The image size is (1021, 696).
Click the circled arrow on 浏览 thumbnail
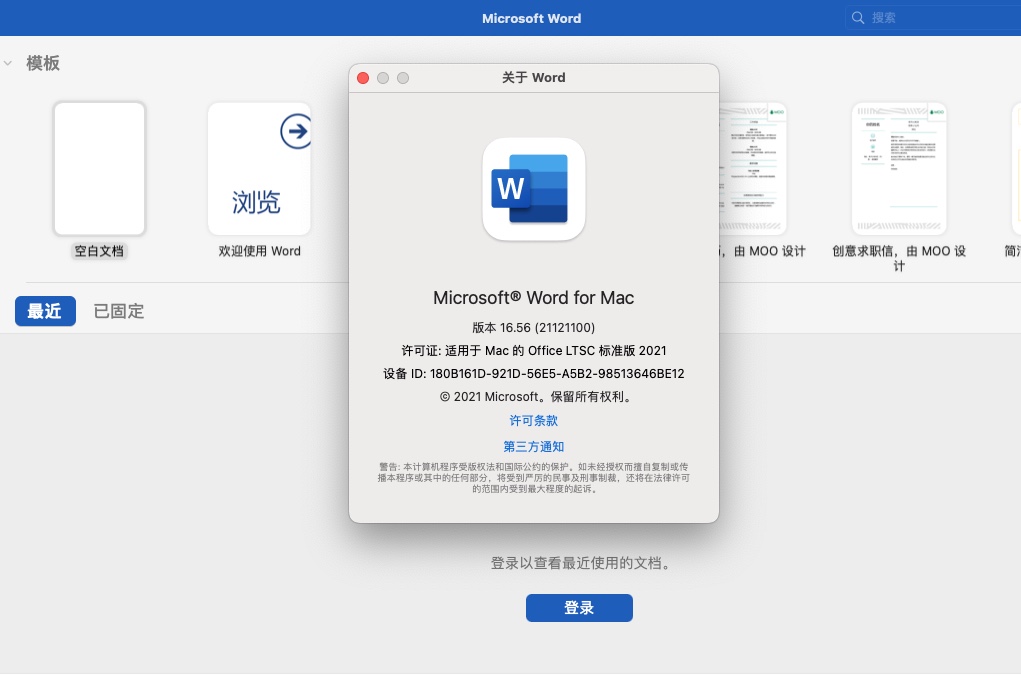point(295,131)
